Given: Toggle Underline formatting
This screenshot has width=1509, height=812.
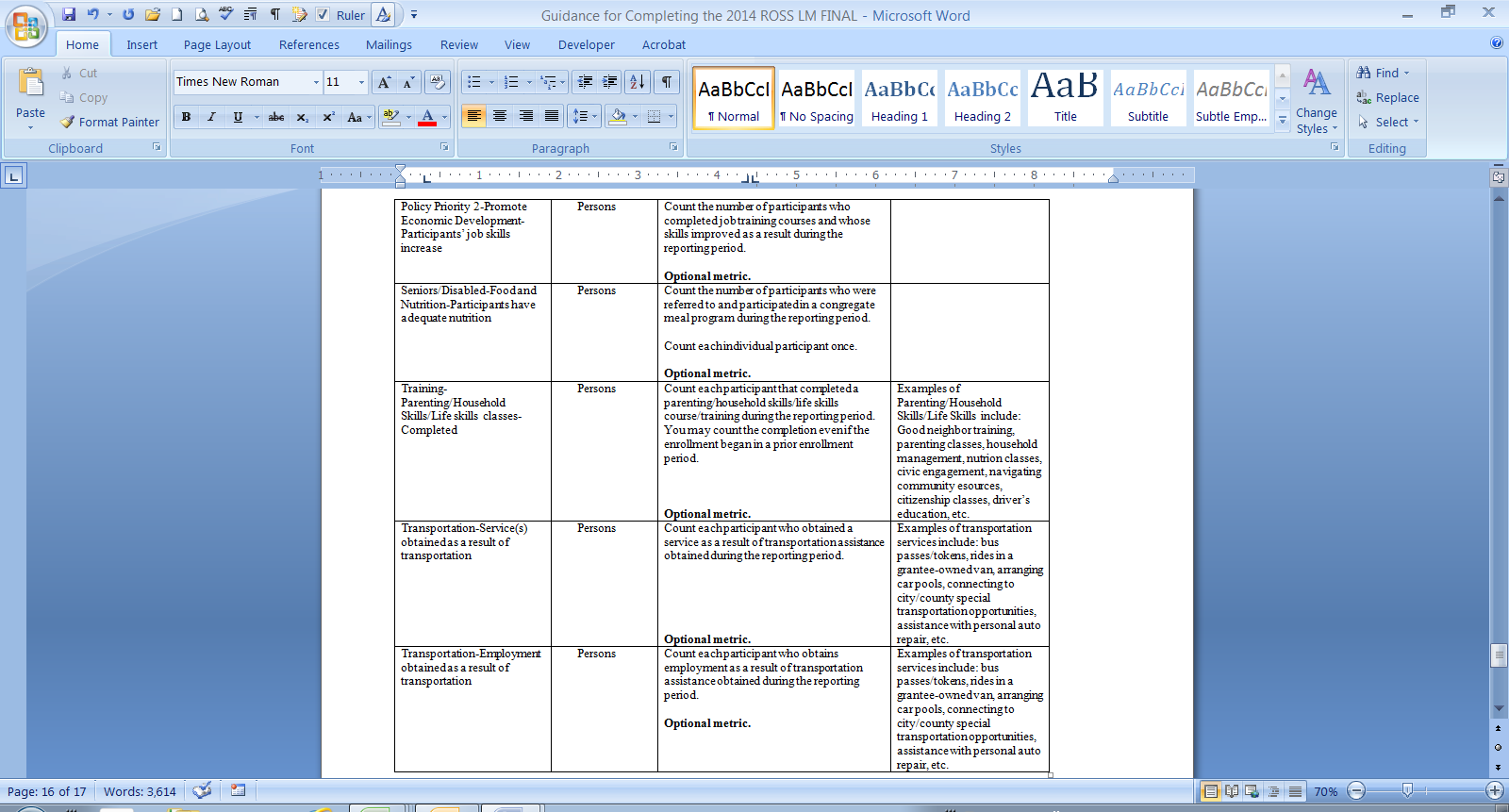Looking at the screenshot, I should pos(238,117).
